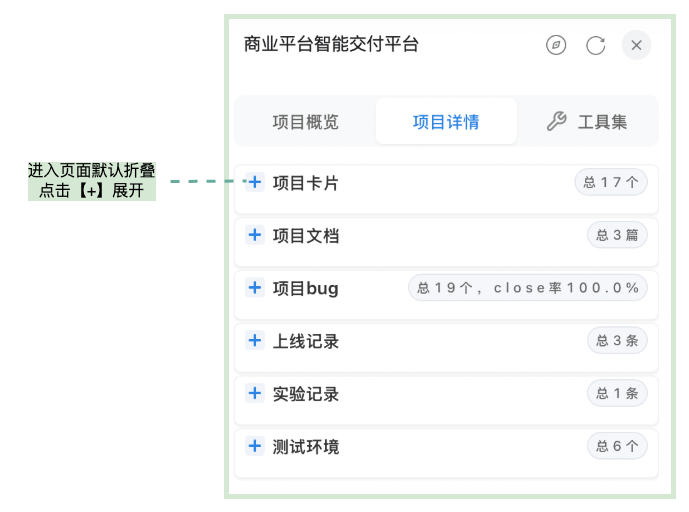Select the 项目详情 tab

pos(446,122)
